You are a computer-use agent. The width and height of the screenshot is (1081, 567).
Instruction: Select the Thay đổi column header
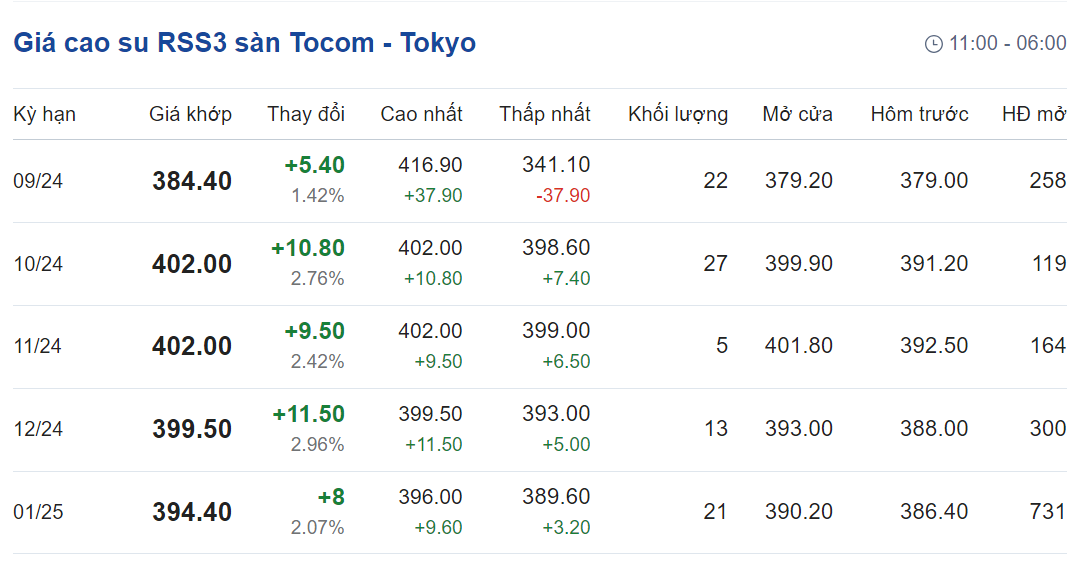coord(306,114)
